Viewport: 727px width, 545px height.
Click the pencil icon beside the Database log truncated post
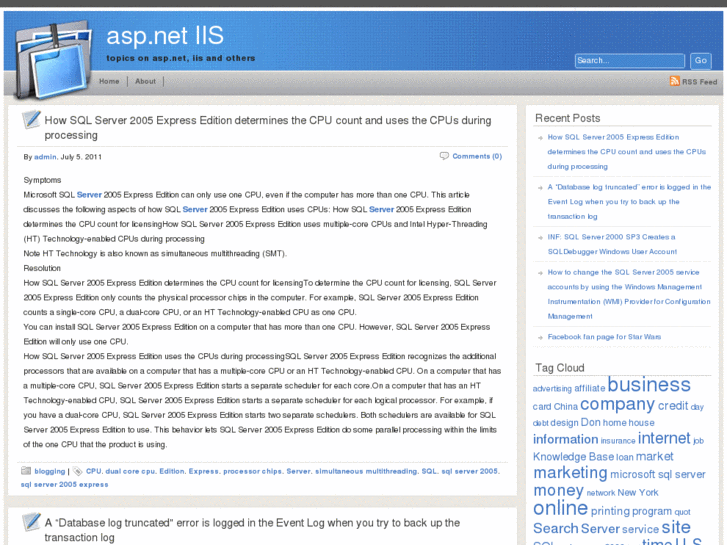point(32,522)
